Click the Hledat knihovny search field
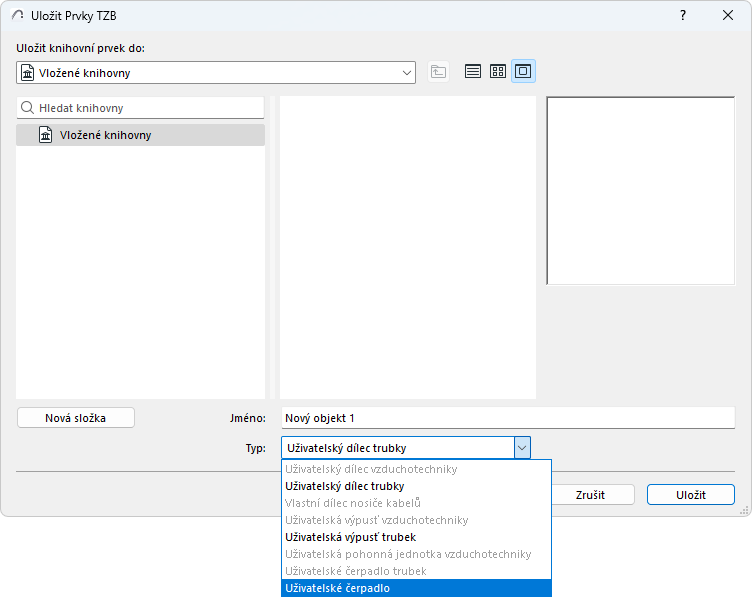Image resolution: width=752 pixels, height=597 pixels. click(x=141, y=108)
